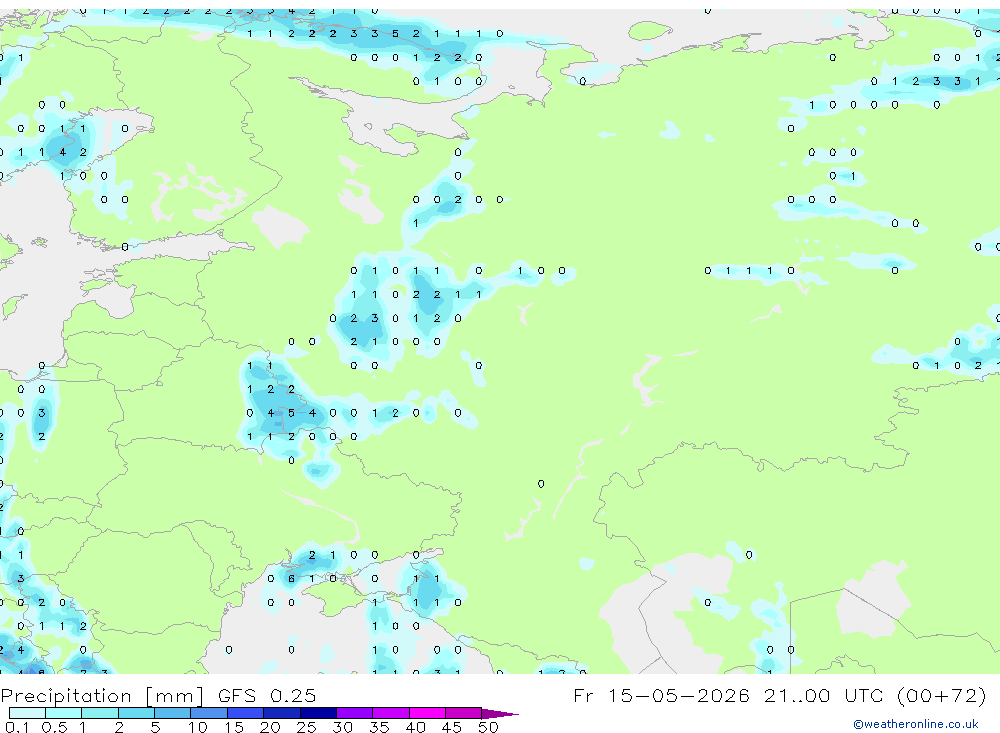Click the legend label '25'
Screen dimensions: 1000x733
[306, 727]
